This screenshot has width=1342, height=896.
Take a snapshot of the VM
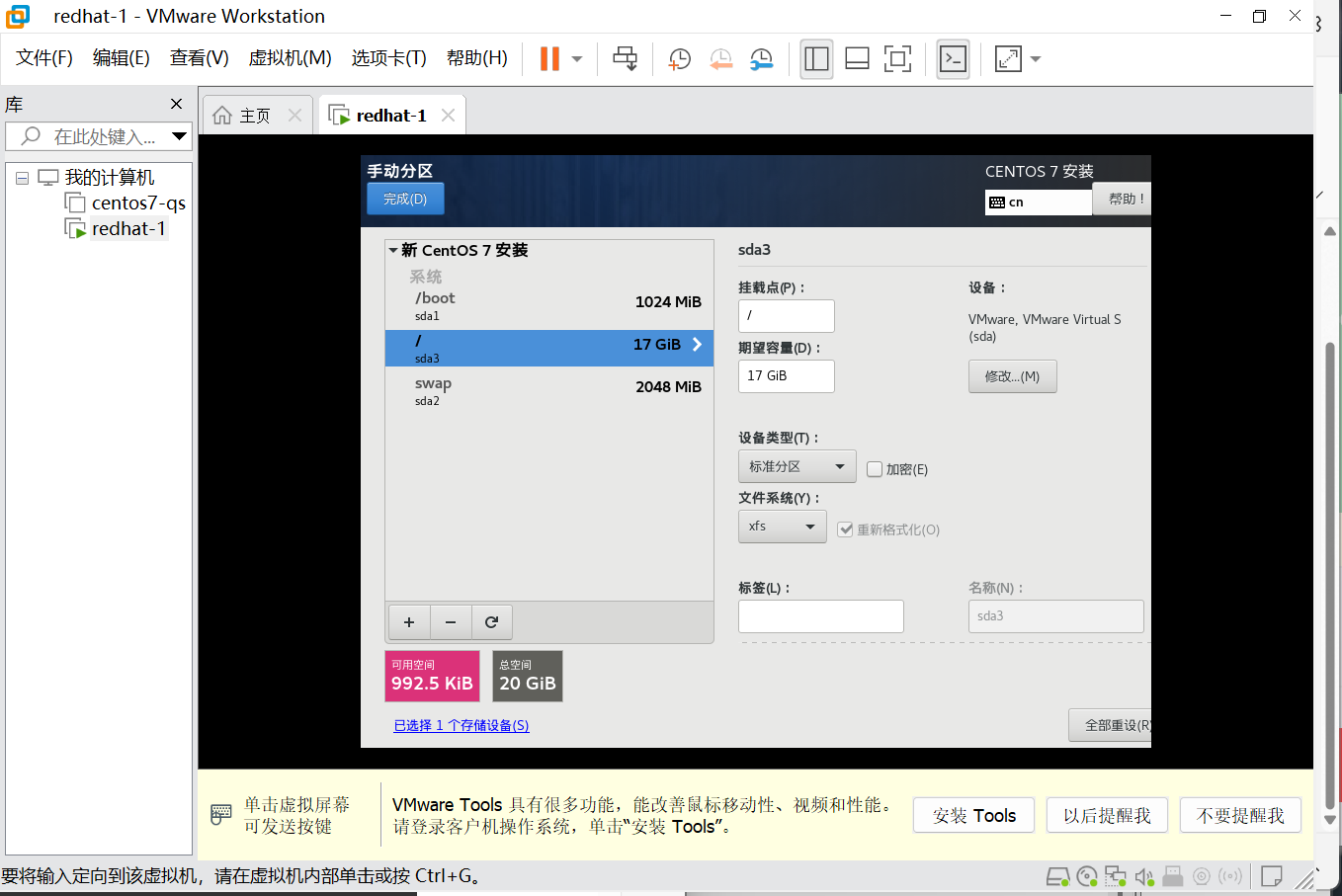(x=679, y=59)
